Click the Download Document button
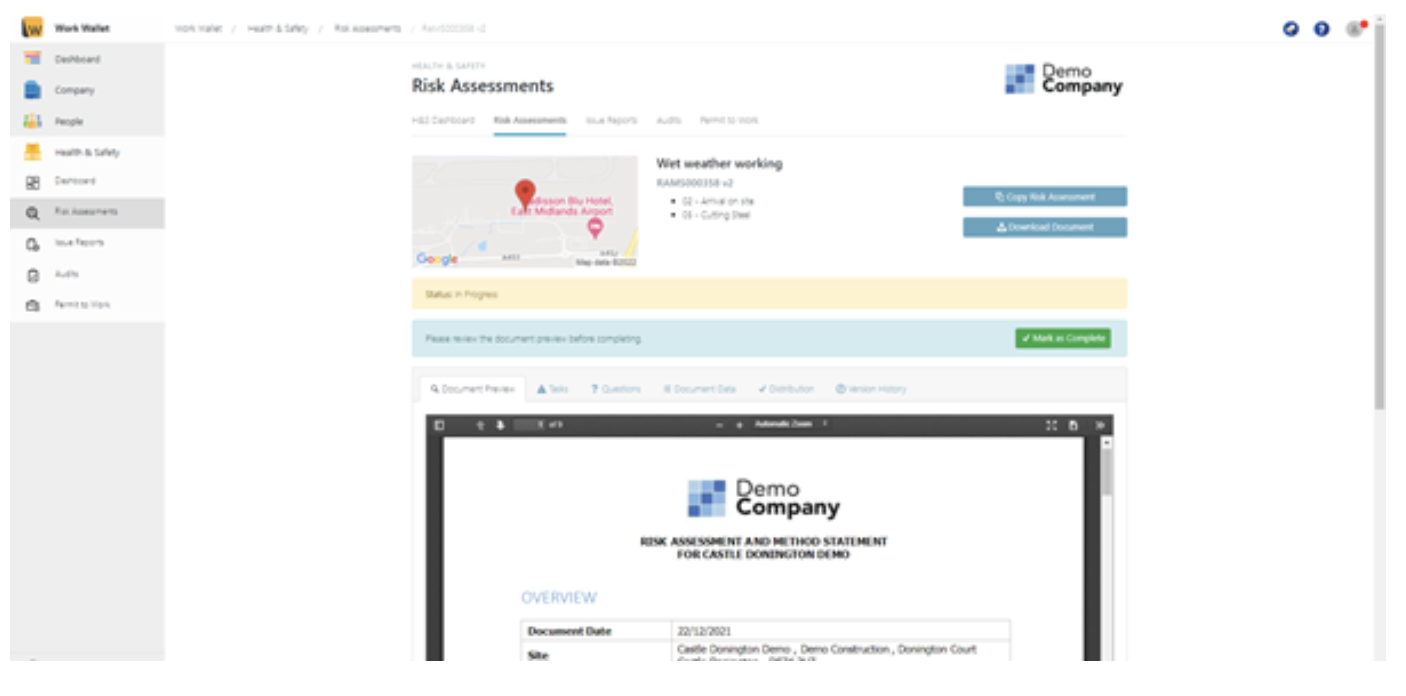1406x696 pixels. click(x=1045, y=227)
